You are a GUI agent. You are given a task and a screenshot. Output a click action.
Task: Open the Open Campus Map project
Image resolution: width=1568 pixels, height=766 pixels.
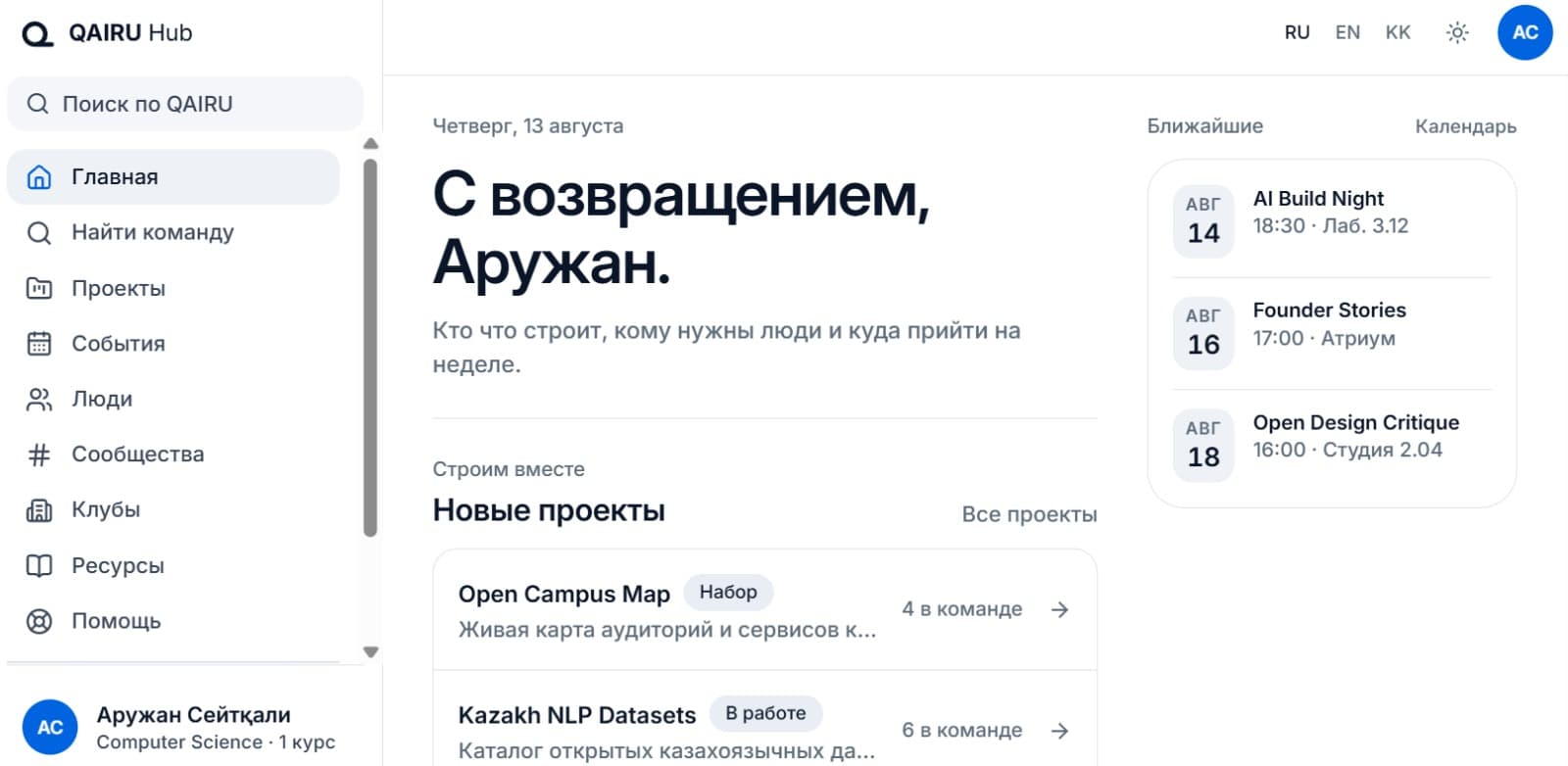pyautogui.click(x=764, y=610)
